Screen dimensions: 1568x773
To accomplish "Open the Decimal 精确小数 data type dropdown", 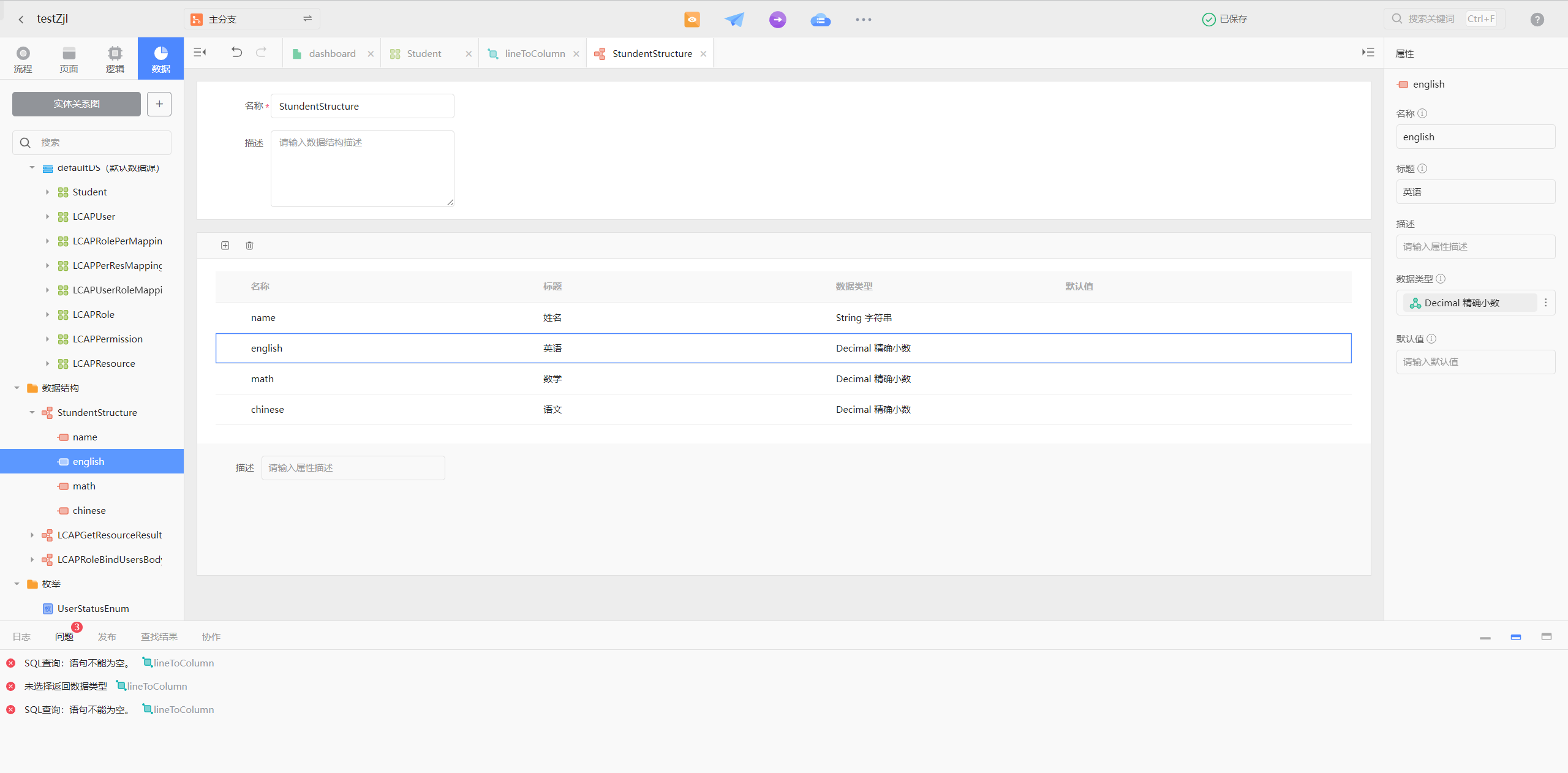I will coord(1470,303).
